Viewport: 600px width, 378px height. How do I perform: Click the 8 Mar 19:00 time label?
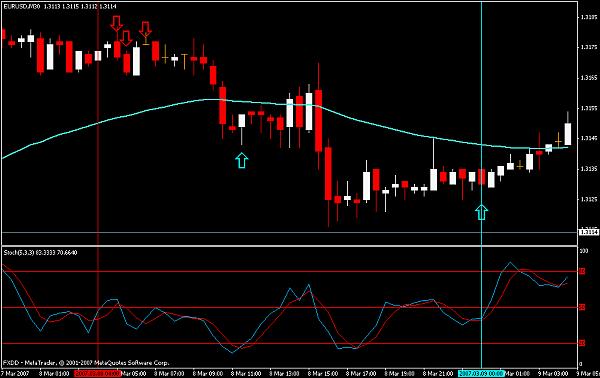tap(400, 373)
